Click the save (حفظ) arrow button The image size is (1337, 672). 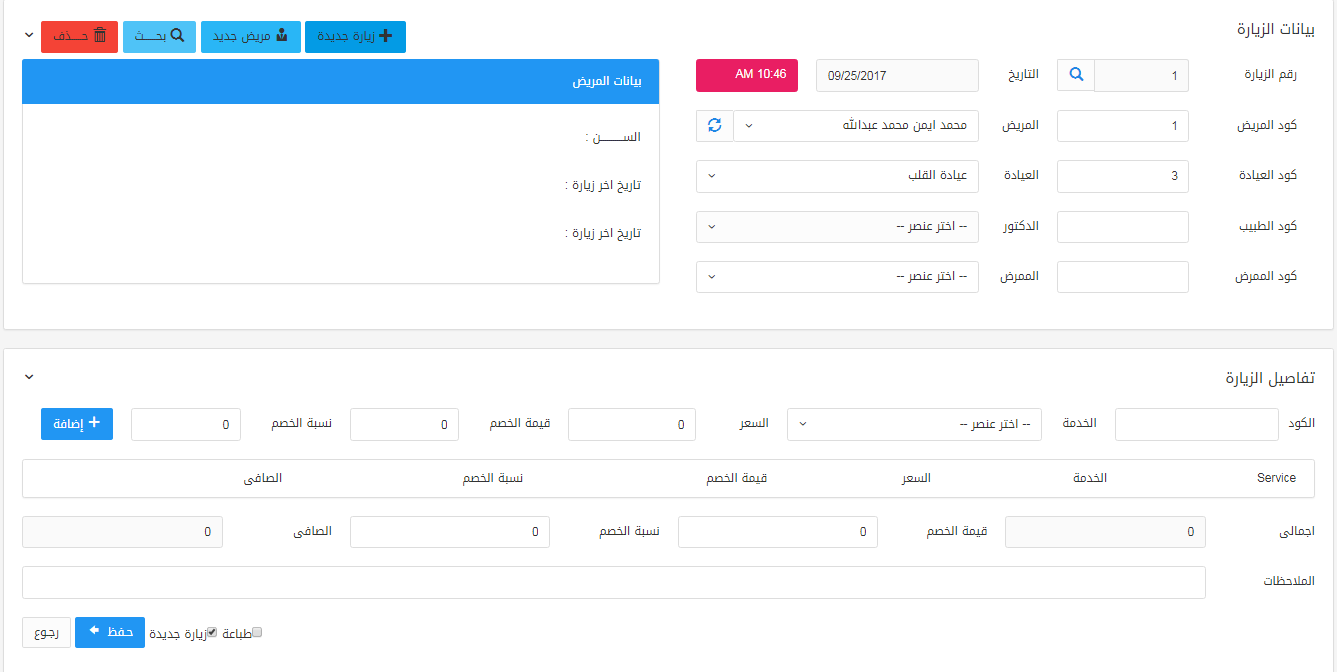click(110, 633)
